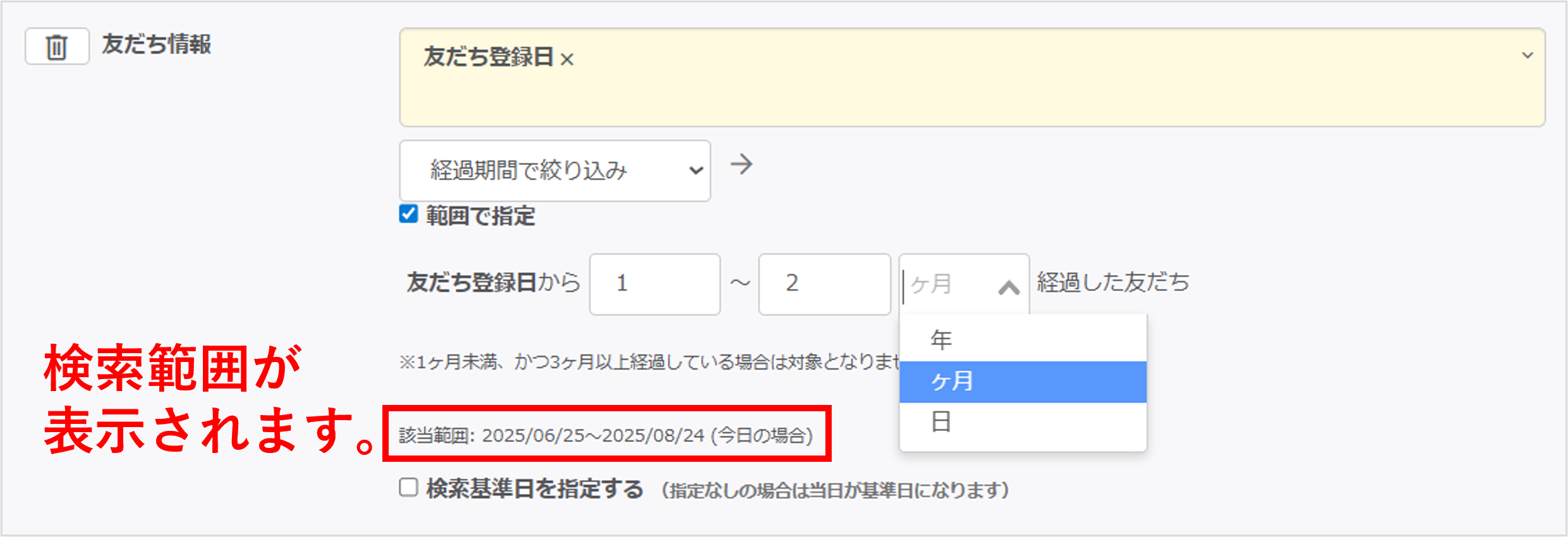The height and width of the screenshot is (537, 1568).
Task: Uncheck the 範囲で指定 checkbox
Action: (409, 214)
